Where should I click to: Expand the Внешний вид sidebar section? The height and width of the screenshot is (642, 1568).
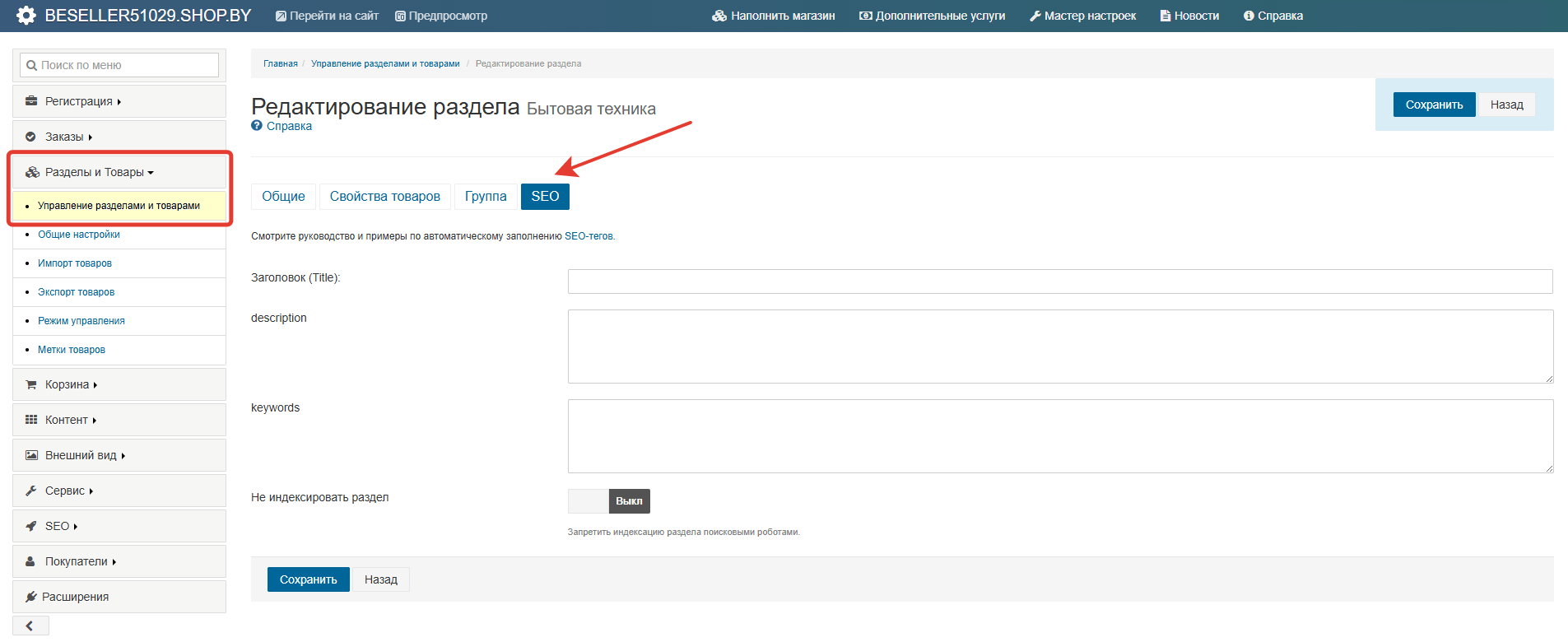coord(81,455)
